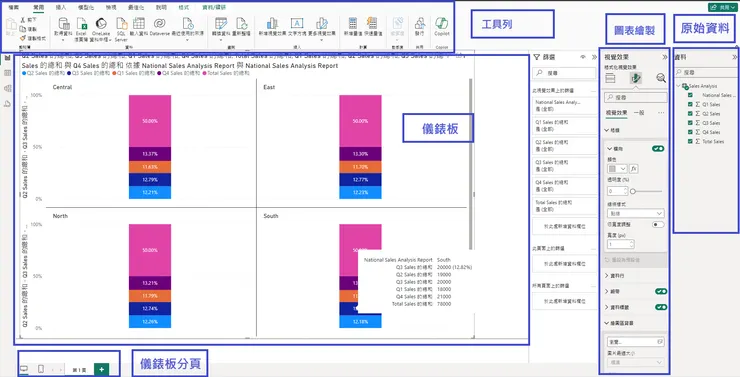The image size is (740, 377).
Task: Switch to the Model view sidebar icon
Action: coord(8,88)
